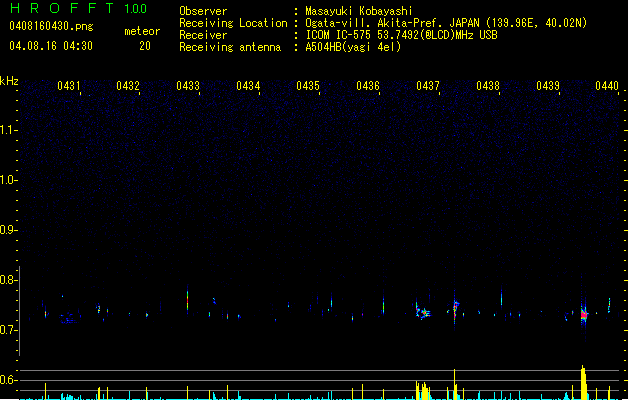Select Ogata-vill. Akita-Pref. JAPAN location text

(446, 23)
